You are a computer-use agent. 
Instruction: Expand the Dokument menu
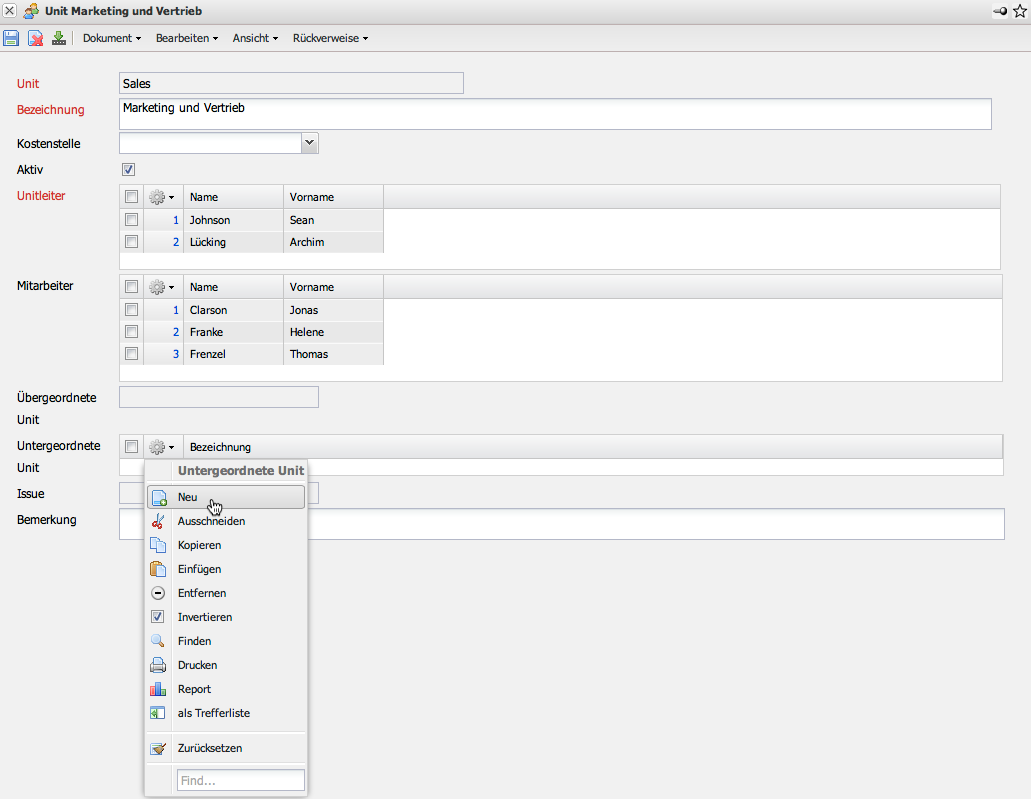tap(111, 38)
